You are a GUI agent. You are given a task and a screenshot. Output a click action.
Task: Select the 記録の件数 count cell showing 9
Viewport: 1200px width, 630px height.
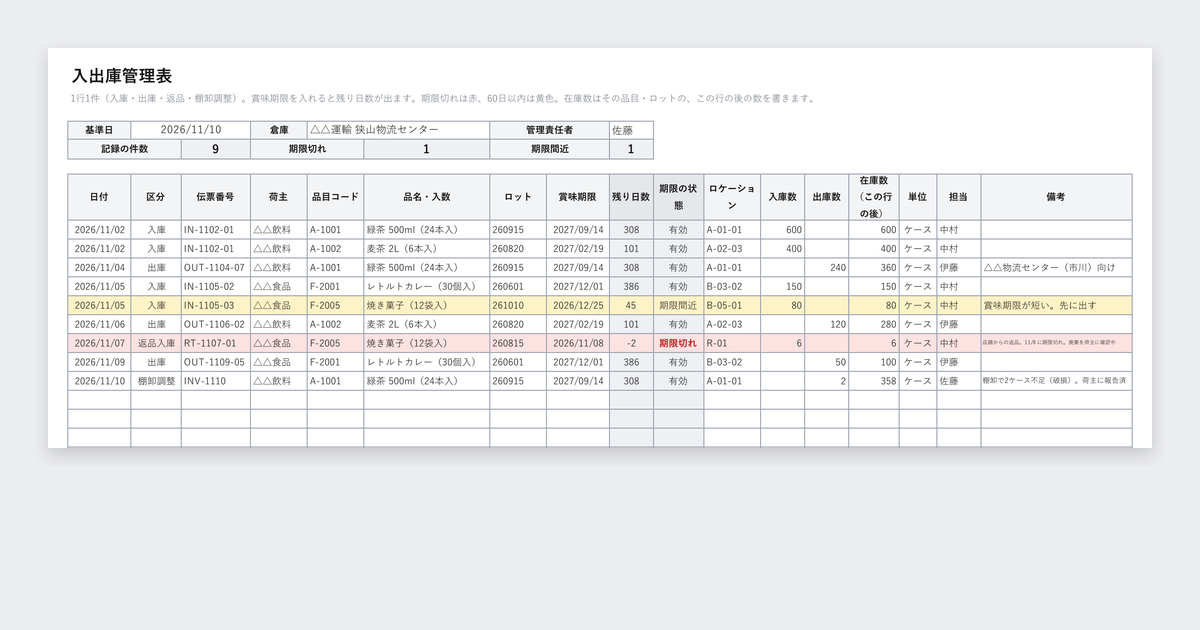(x=215, y=149)
